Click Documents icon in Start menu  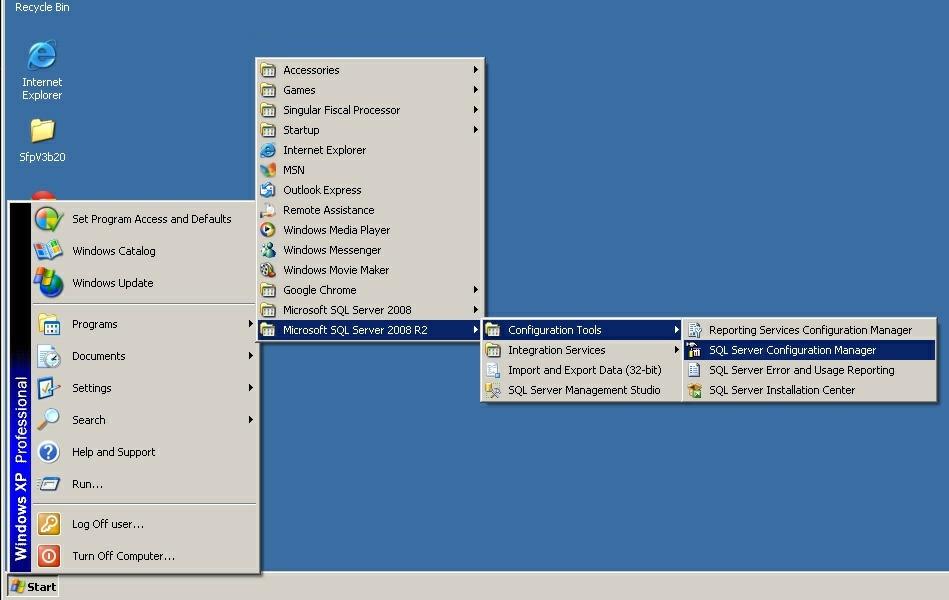tap(48, 356)
